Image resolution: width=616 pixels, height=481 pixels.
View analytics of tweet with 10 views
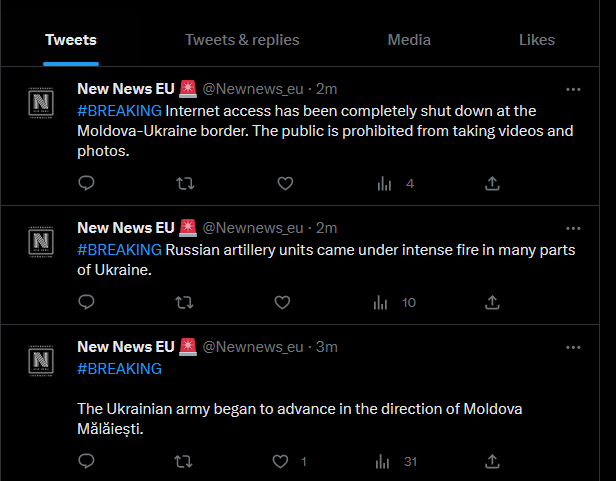(x=394, y=303)
